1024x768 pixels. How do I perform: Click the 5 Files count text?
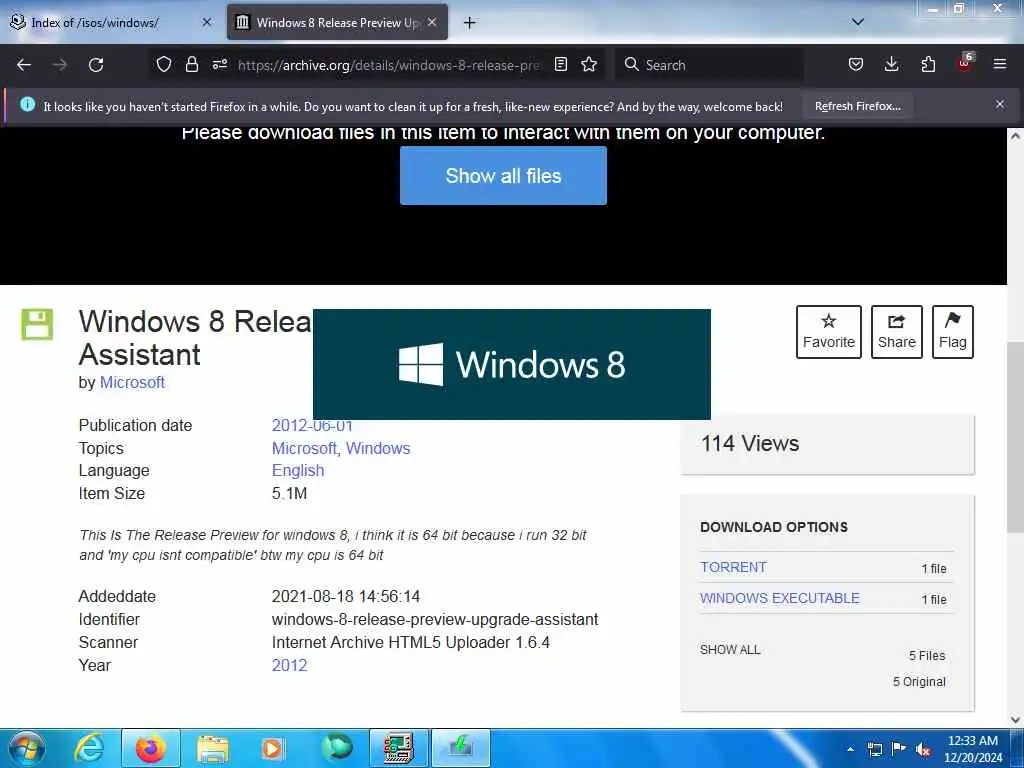(927, 656)
